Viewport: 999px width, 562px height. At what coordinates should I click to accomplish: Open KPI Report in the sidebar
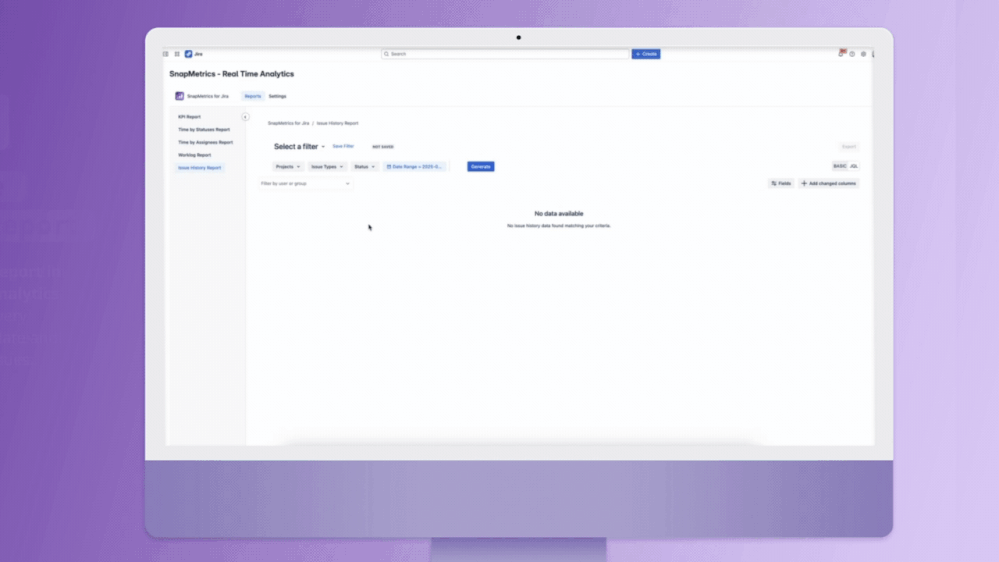[x=189, y=117]
